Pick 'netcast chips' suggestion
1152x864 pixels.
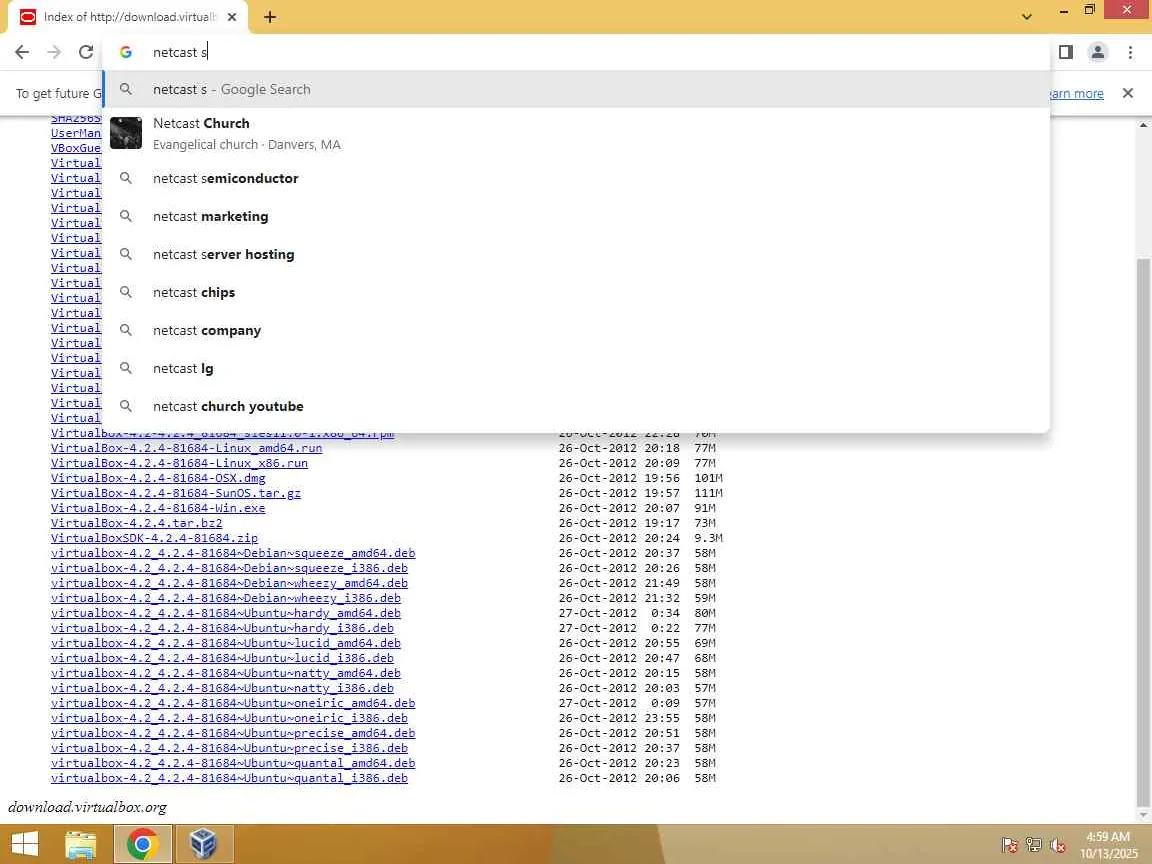576,292
